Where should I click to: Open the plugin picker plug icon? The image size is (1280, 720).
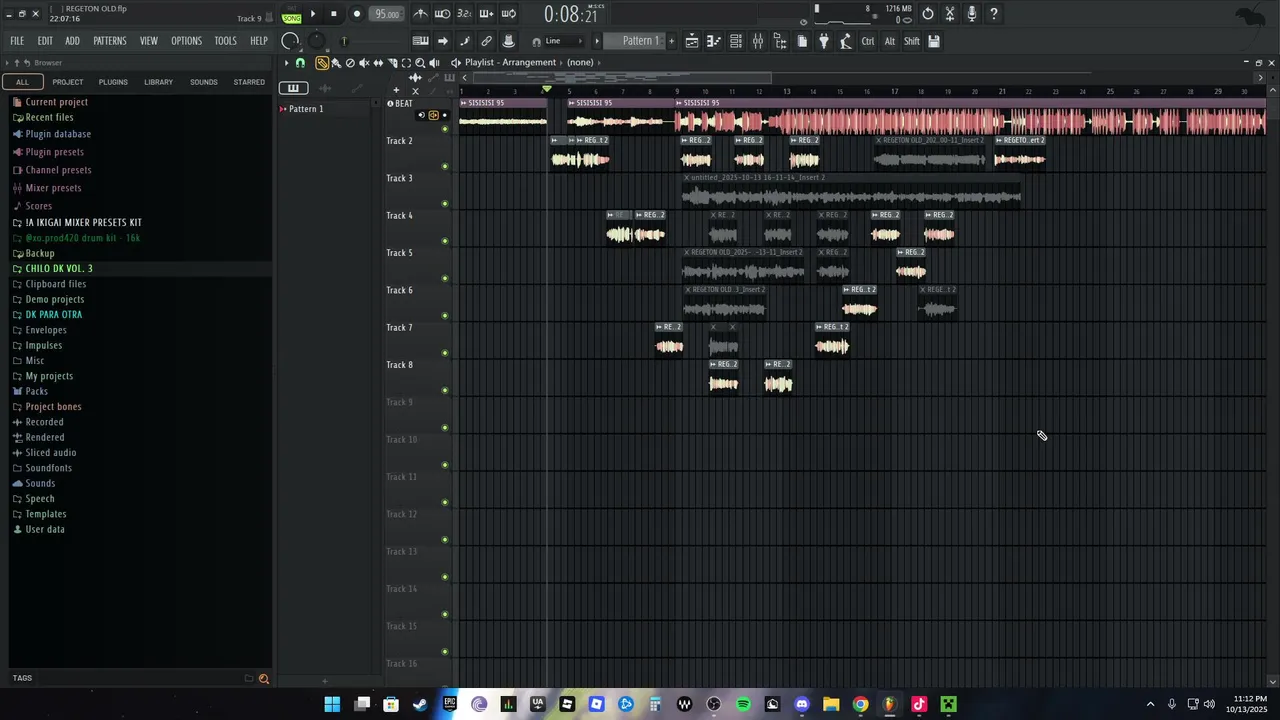click(x=824, y=41)
